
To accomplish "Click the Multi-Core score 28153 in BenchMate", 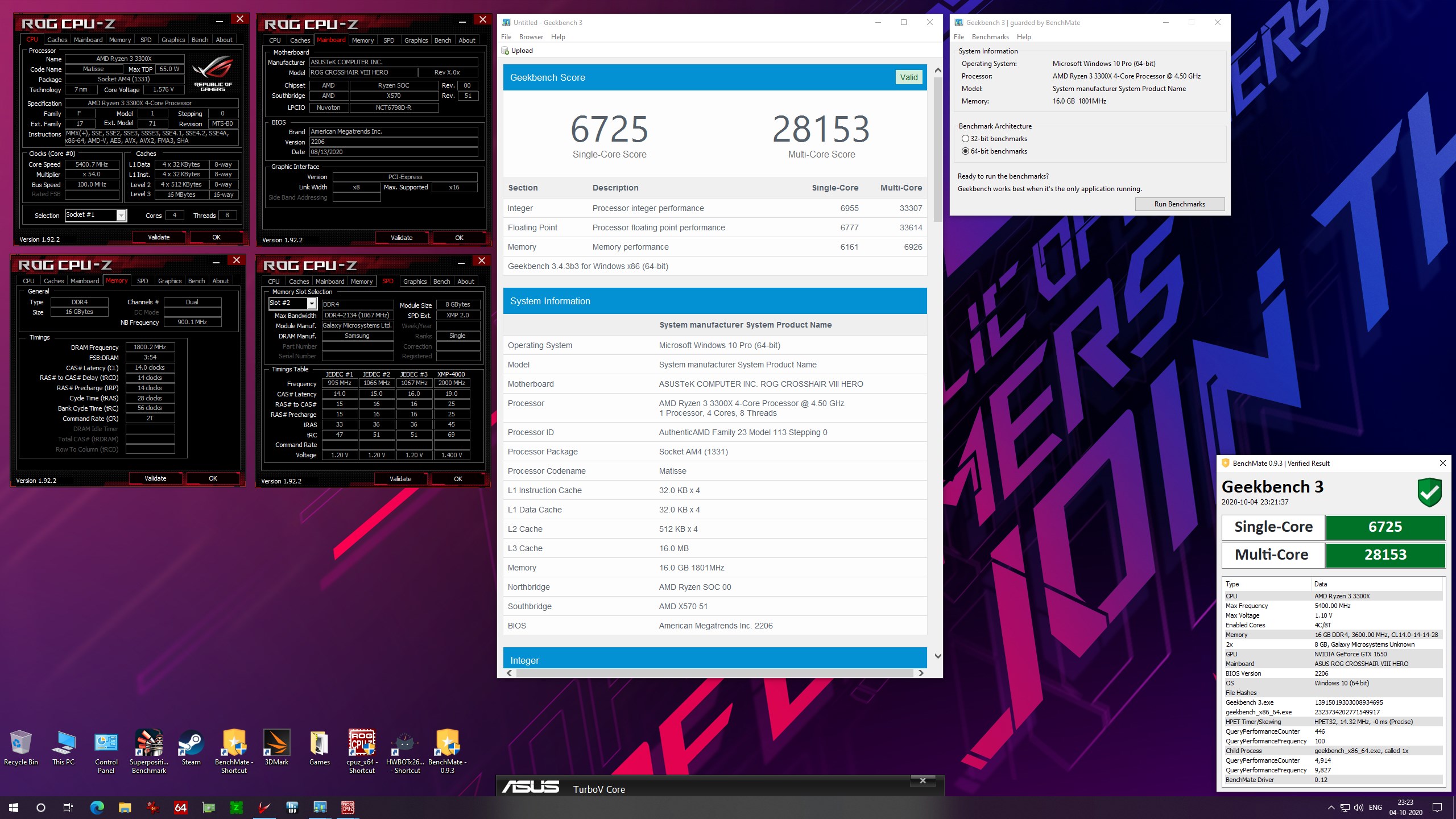I will tap(1385, 555).
